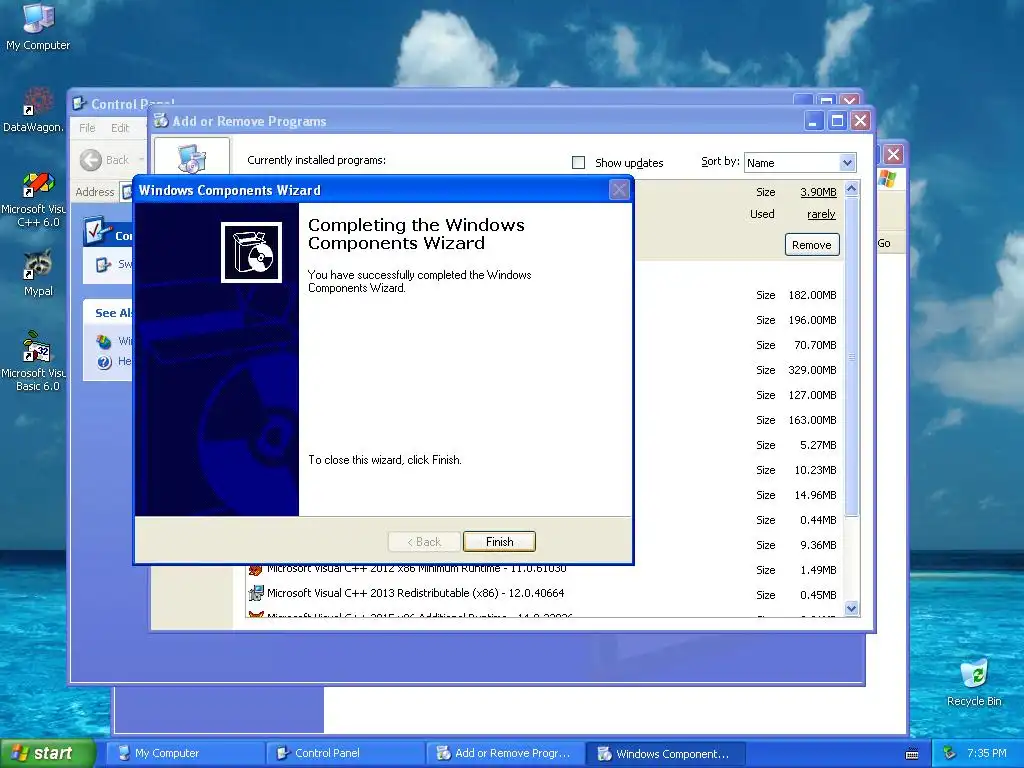Open the Sort by Name dropdown
The height and width of the screenshot is (768, 1024).
847,163
